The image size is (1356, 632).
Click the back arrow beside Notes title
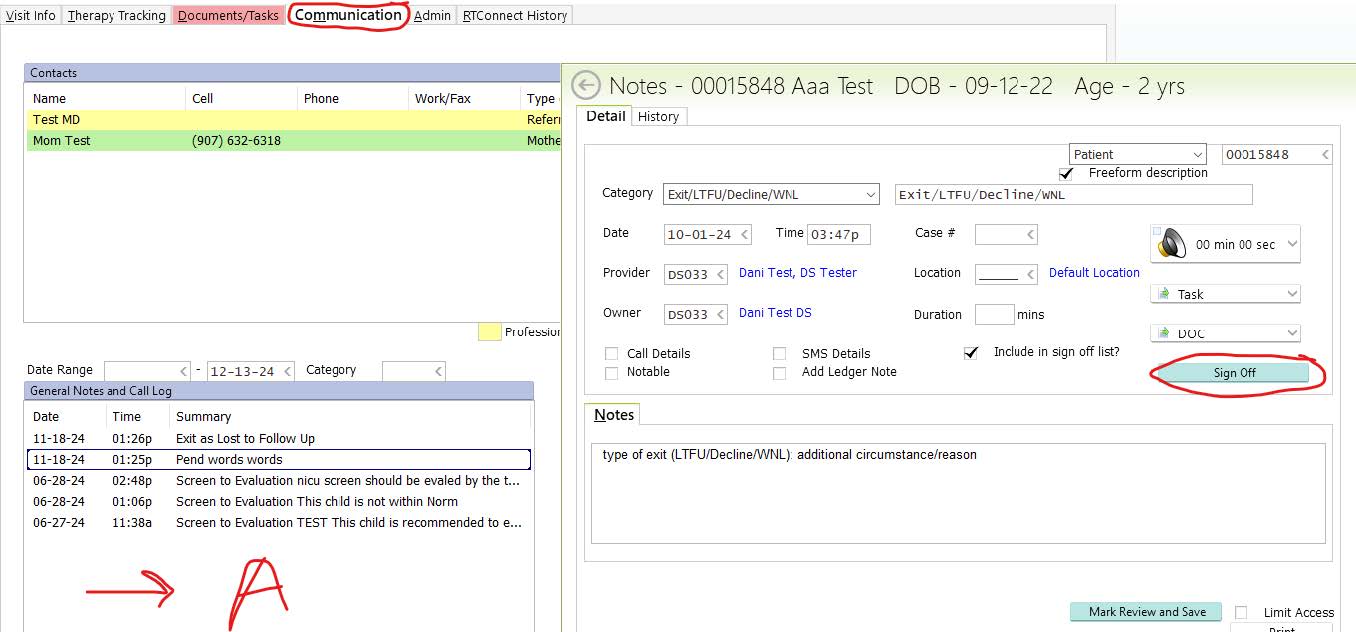pyautogui.click(x=586, y=86)
